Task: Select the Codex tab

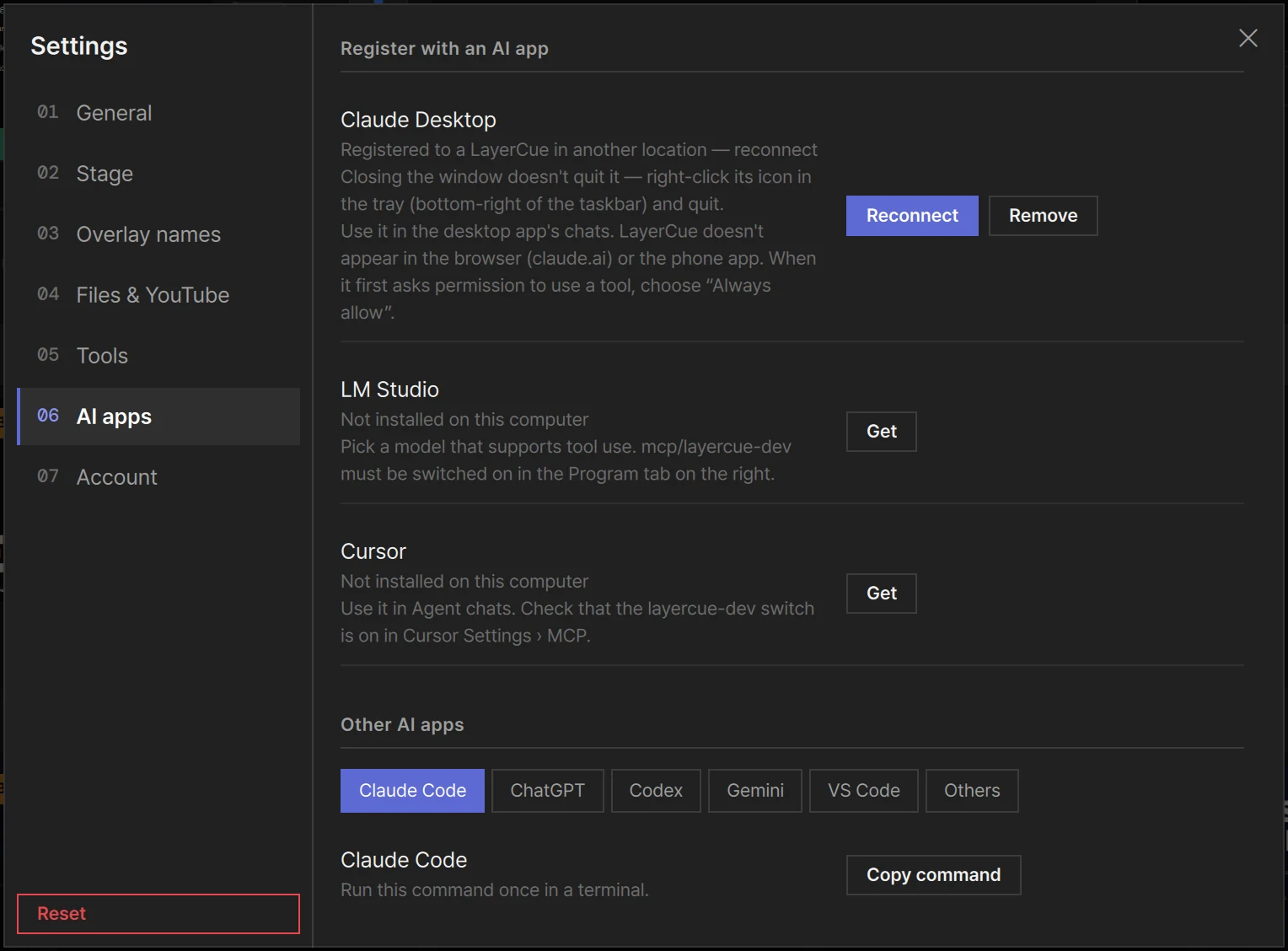Action: tap(656, 791)
